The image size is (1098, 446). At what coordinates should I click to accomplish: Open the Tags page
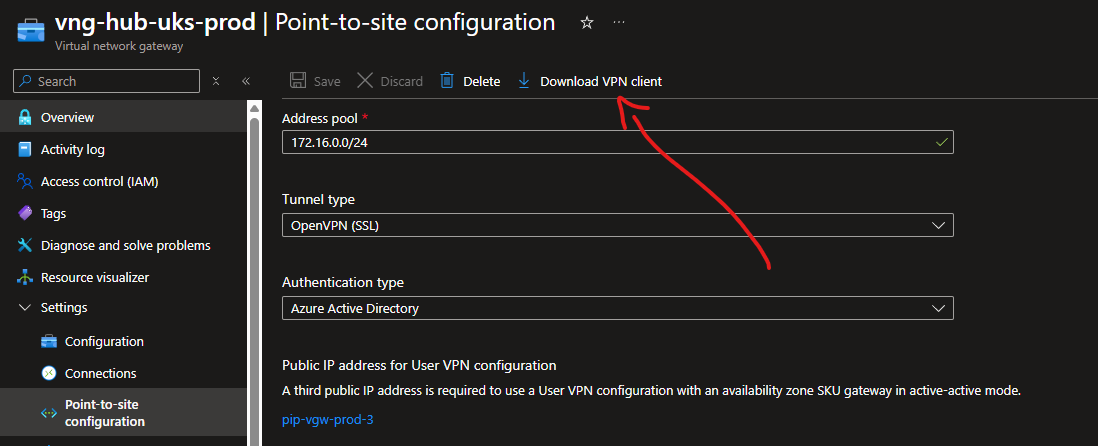pos(123,213)
